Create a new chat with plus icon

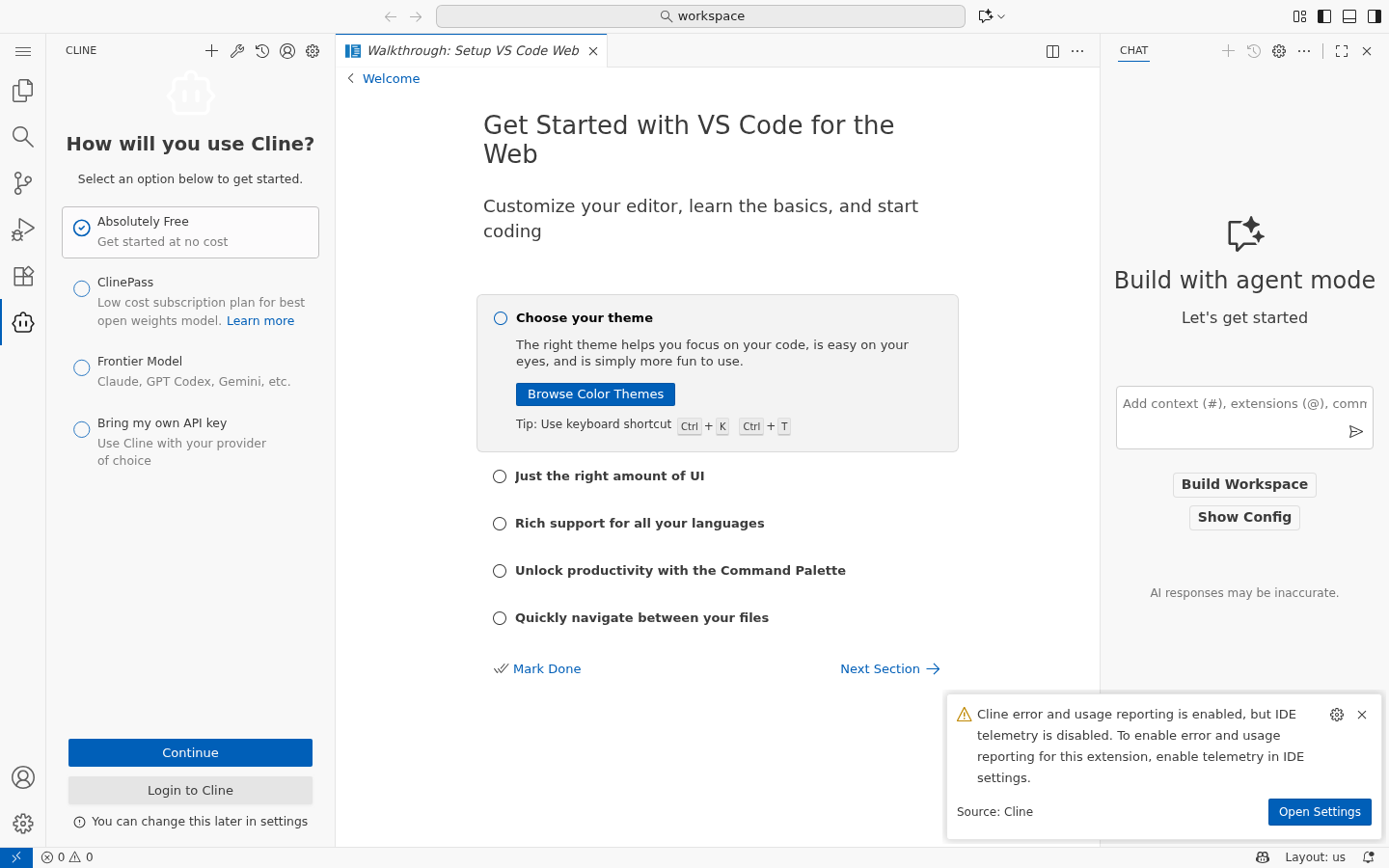pyautogui.click(x=1228, y=51)
